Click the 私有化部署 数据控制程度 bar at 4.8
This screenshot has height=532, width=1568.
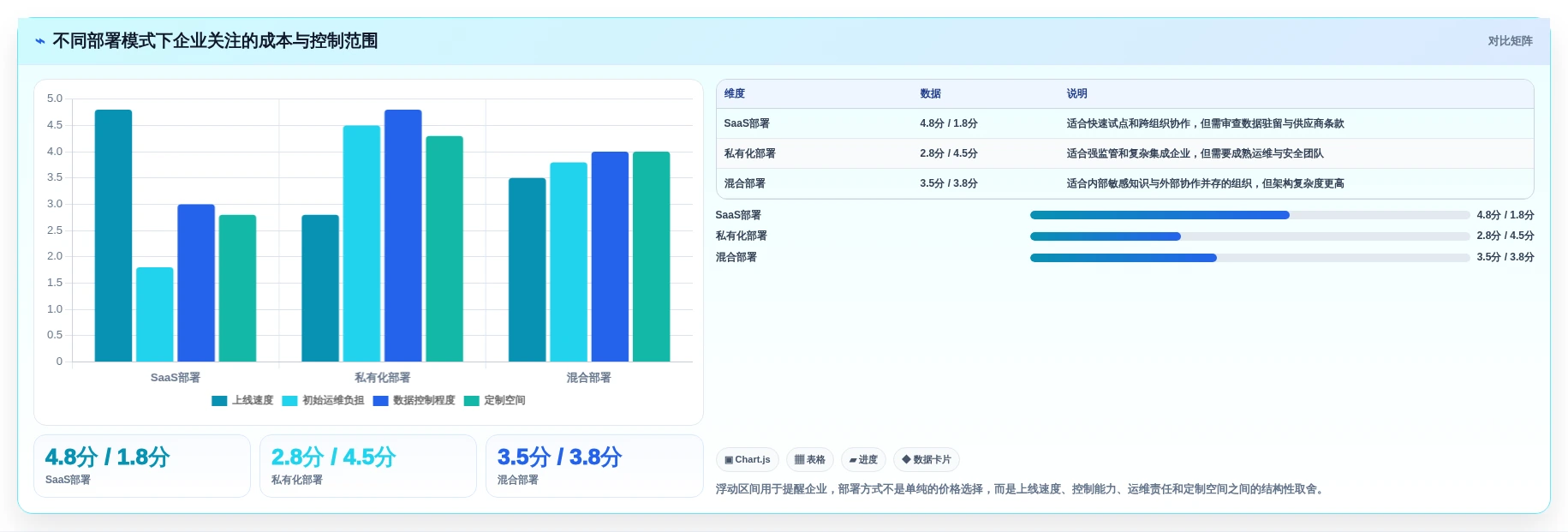point(403,236)
